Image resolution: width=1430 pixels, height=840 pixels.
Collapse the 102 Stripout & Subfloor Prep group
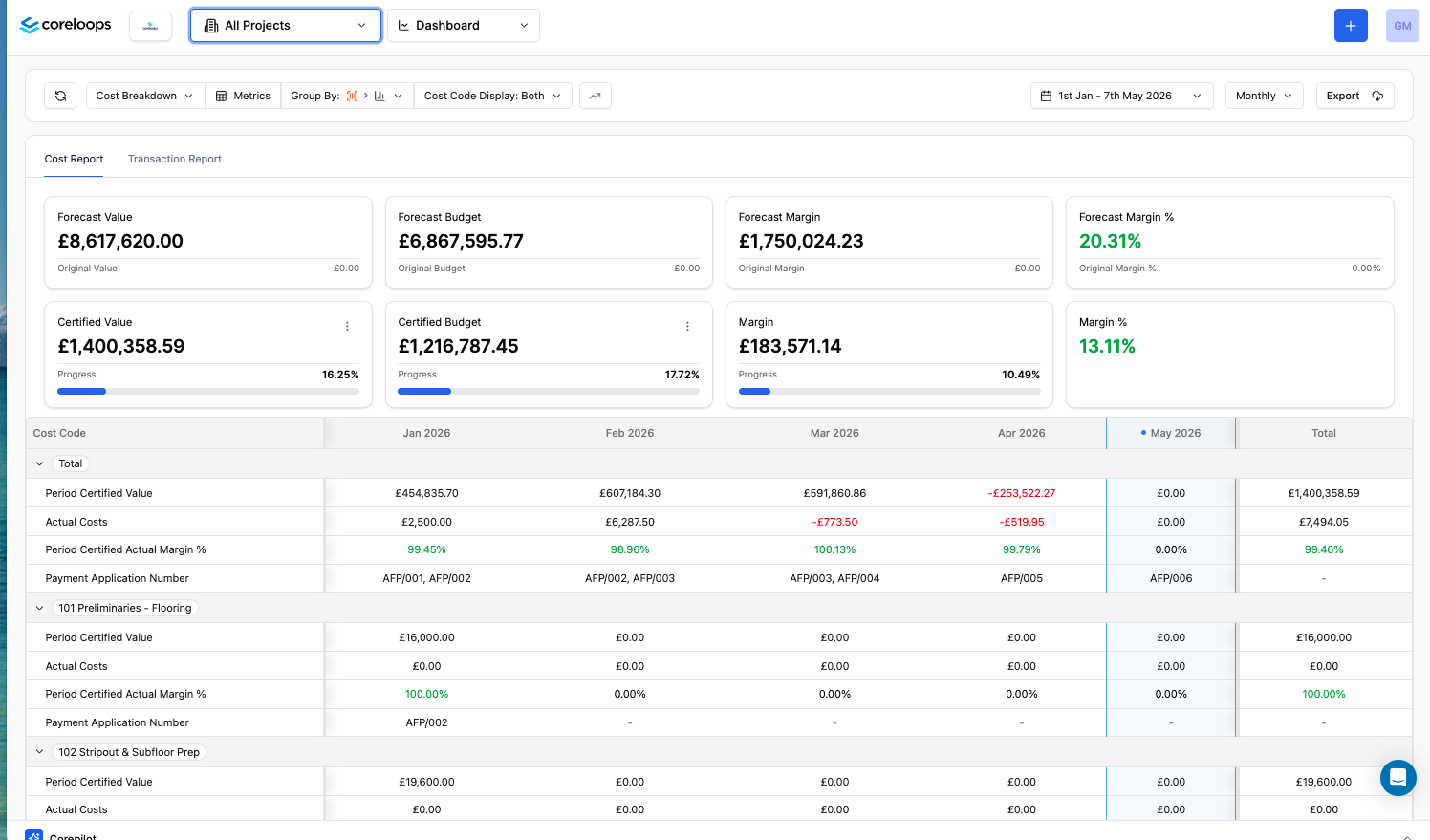[39, 752]
